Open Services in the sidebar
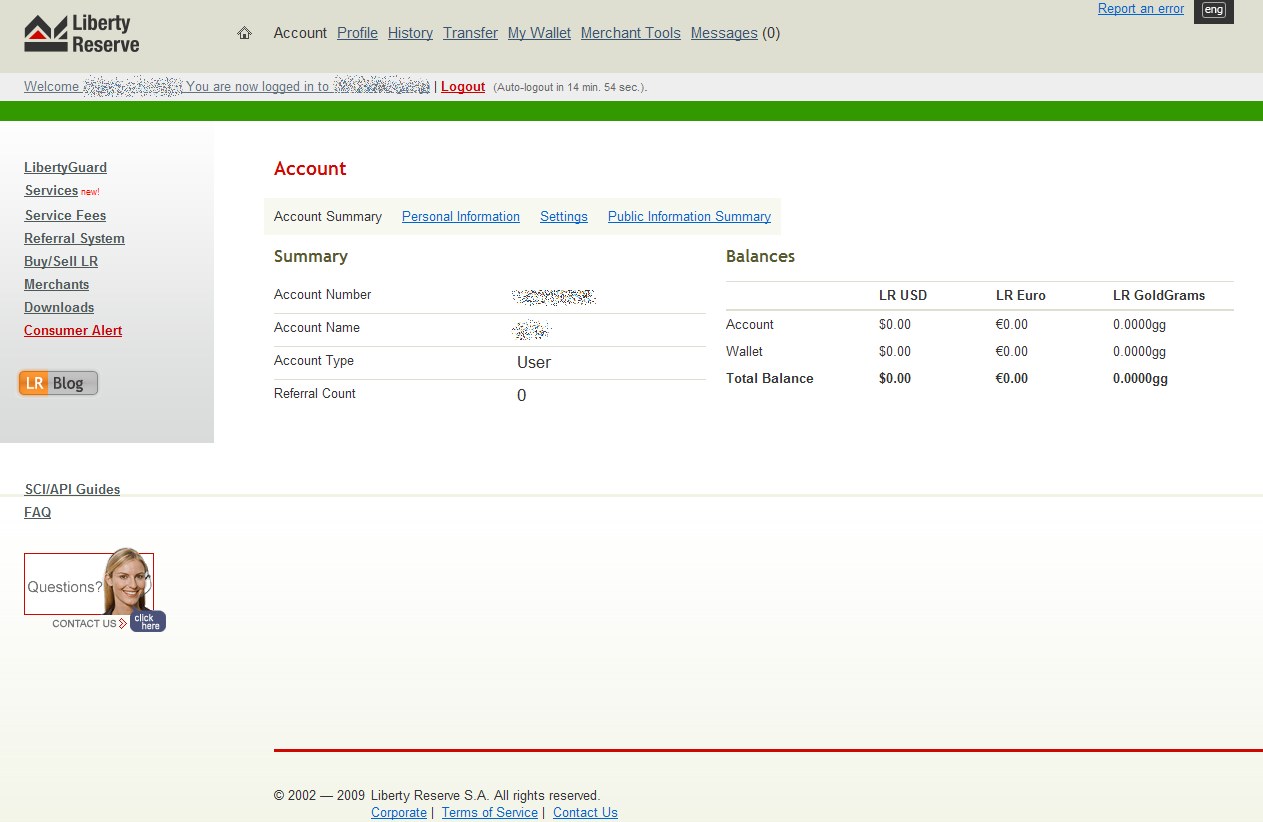 [51, 191]
